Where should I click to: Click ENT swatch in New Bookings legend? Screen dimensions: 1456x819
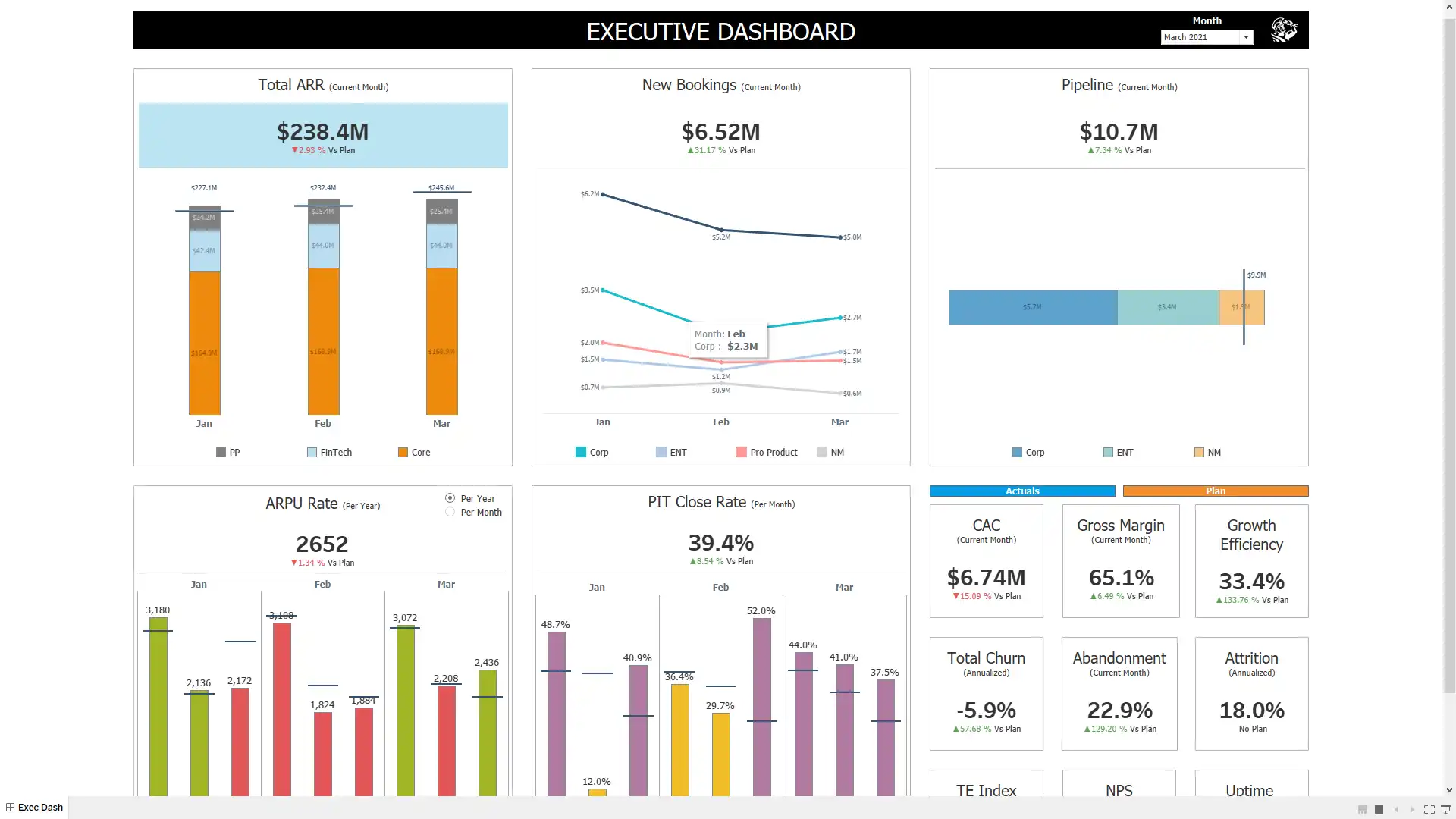(661, 452)
